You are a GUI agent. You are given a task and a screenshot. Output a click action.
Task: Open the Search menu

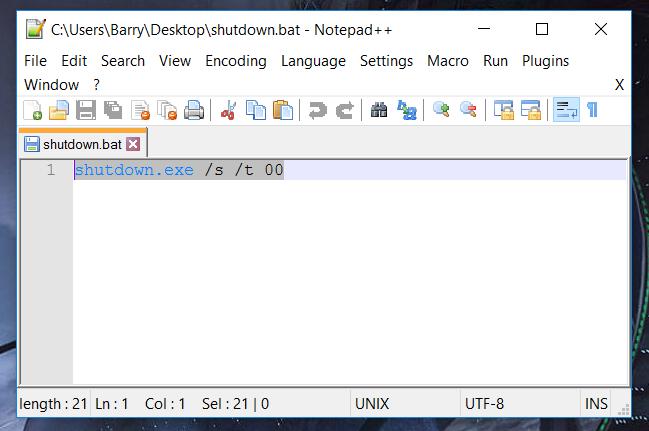click(x=123, y=61)
